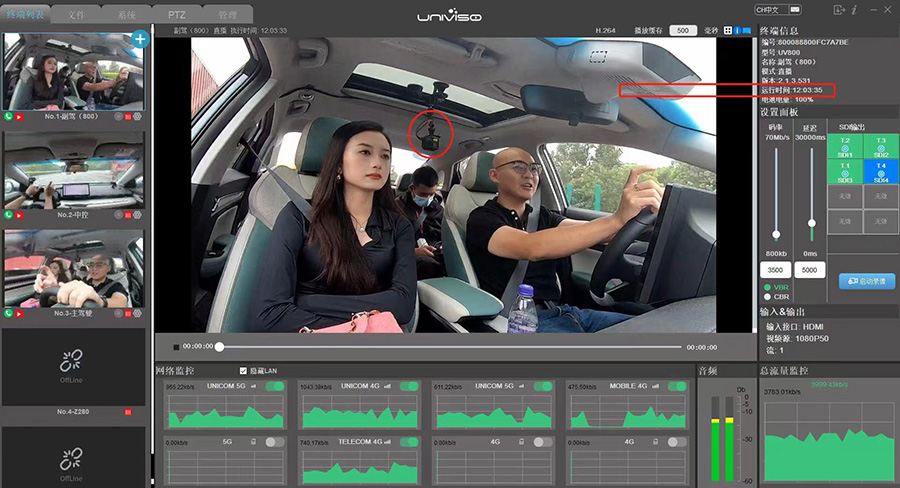
Task: Open the about info 'i' icon
Action: click(x=854, y=10)
